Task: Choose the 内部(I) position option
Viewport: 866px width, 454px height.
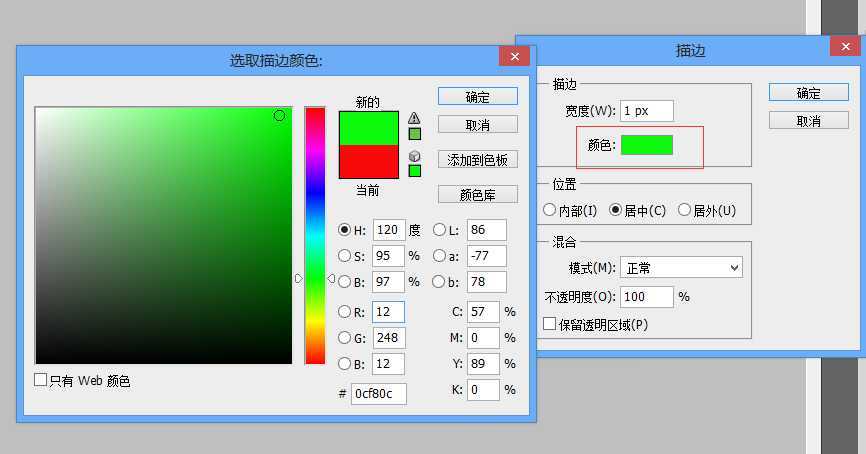Action: tap(550, 211)
